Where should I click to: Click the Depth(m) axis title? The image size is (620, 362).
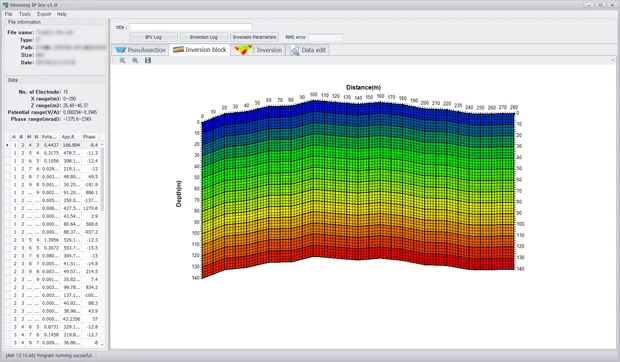pyautogui.click(x=179, y=194)
